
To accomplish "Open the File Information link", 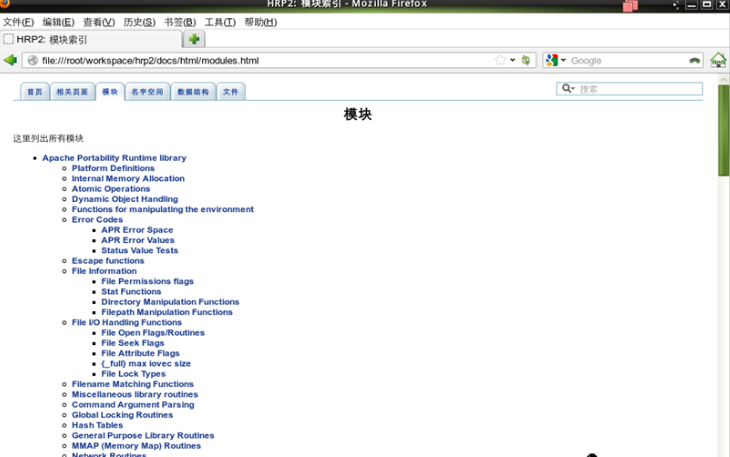I will pyautogui.click(x=104, y=271).
